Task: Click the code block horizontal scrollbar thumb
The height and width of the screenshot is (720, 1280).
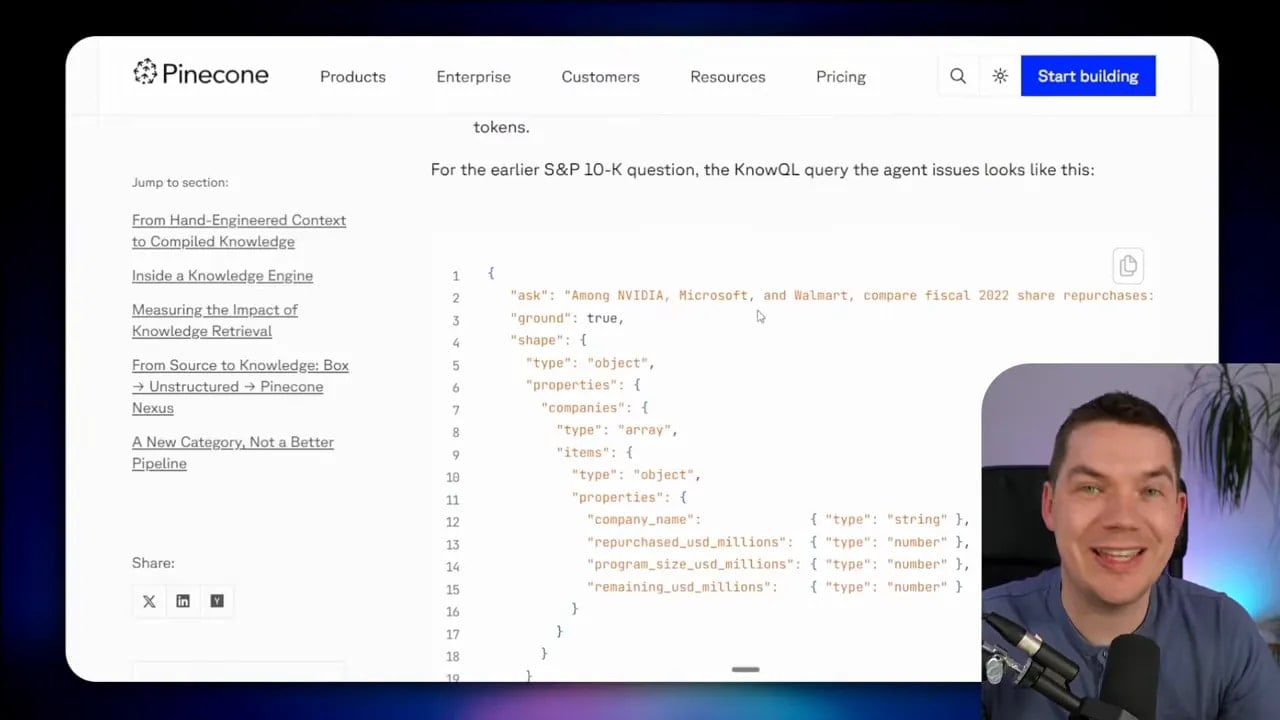Action: [x=745, y=669]
